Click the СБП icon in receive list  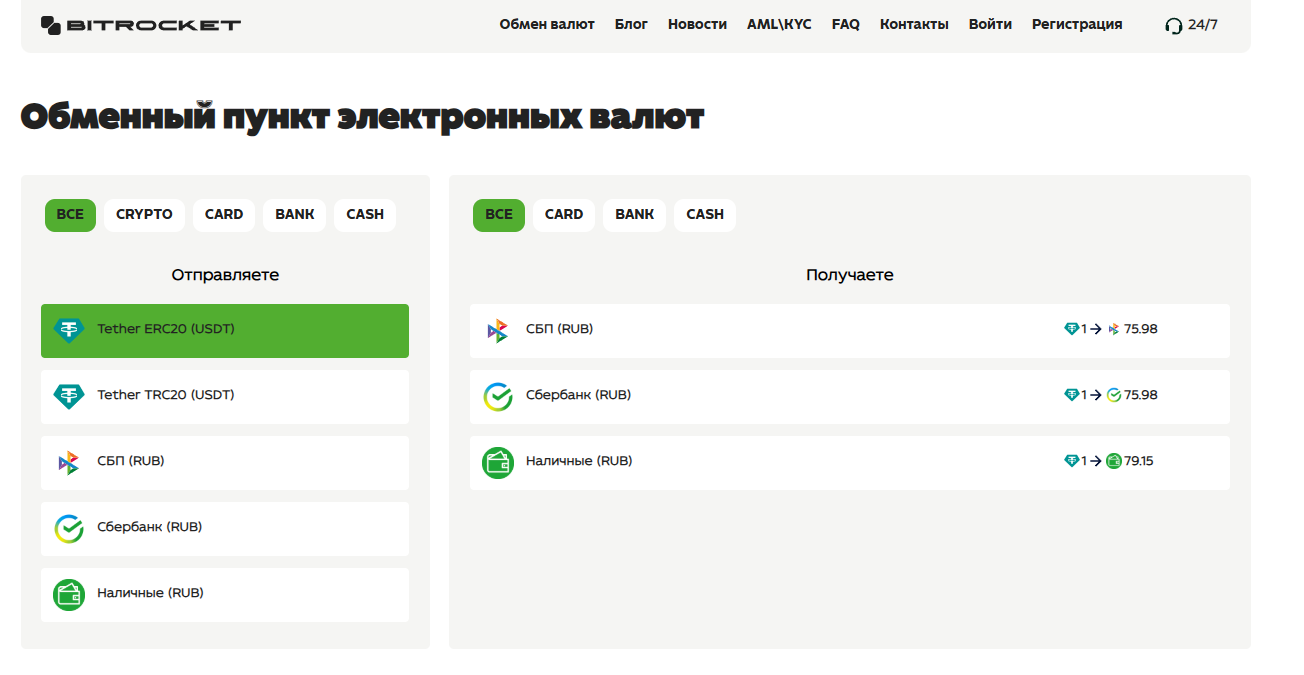(x=497, y=330)
